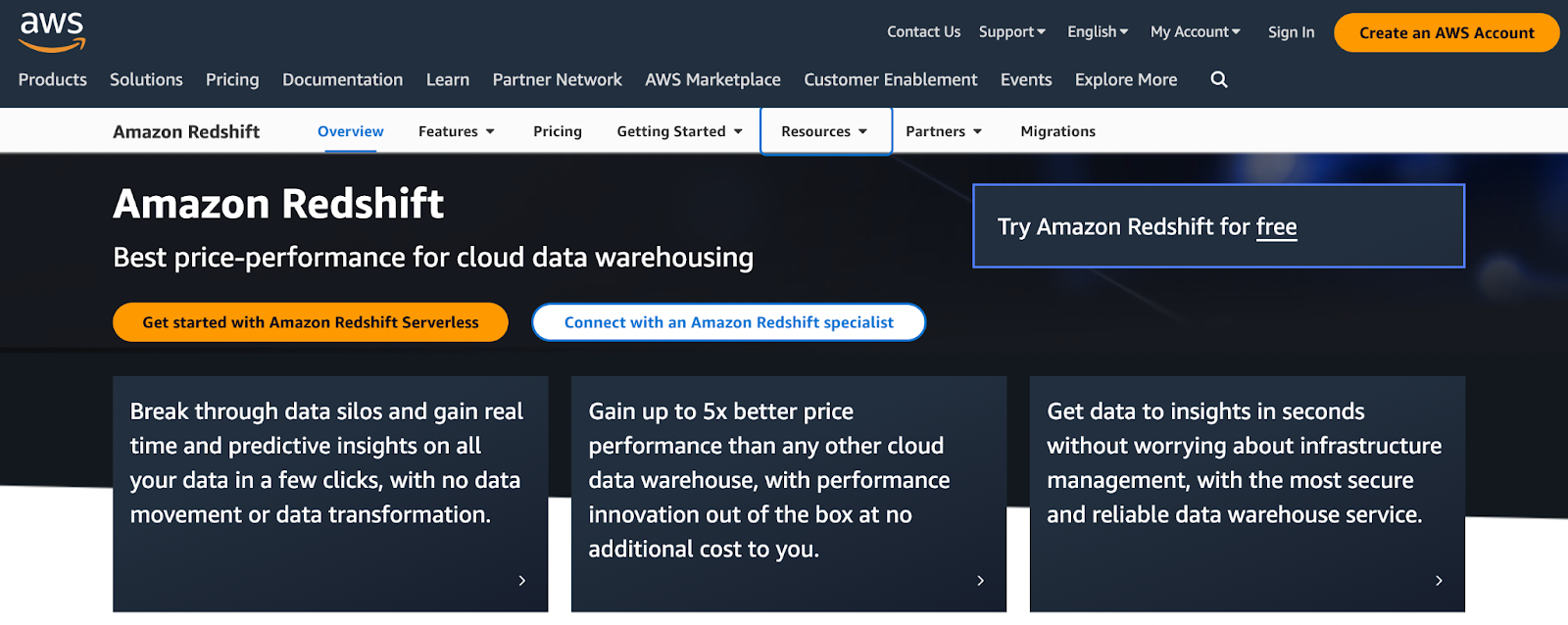1568x625 pixels.
Task: Open the Learn menu
Action: coord(448,79)
